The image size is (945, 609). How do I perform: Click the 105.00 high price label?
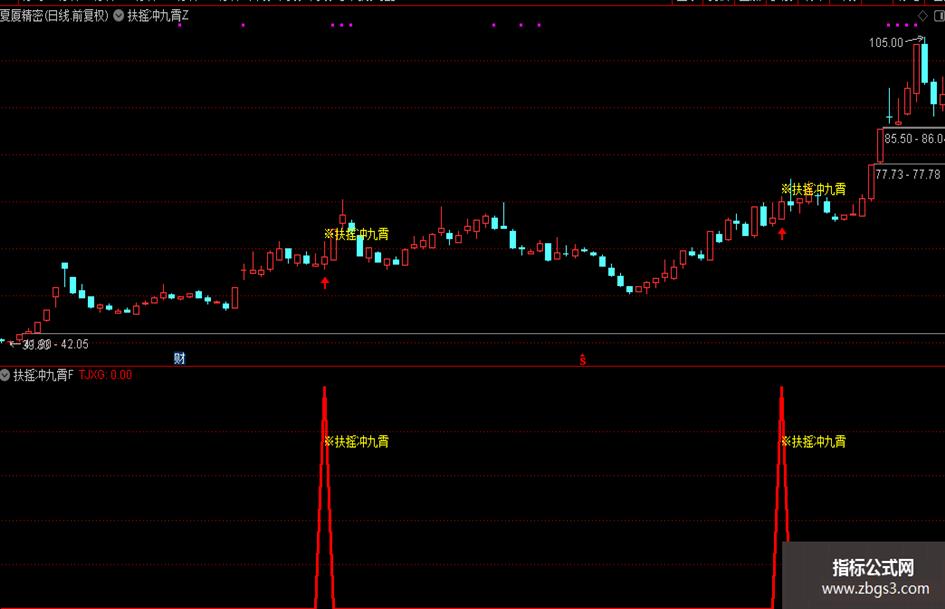[886, 42]
